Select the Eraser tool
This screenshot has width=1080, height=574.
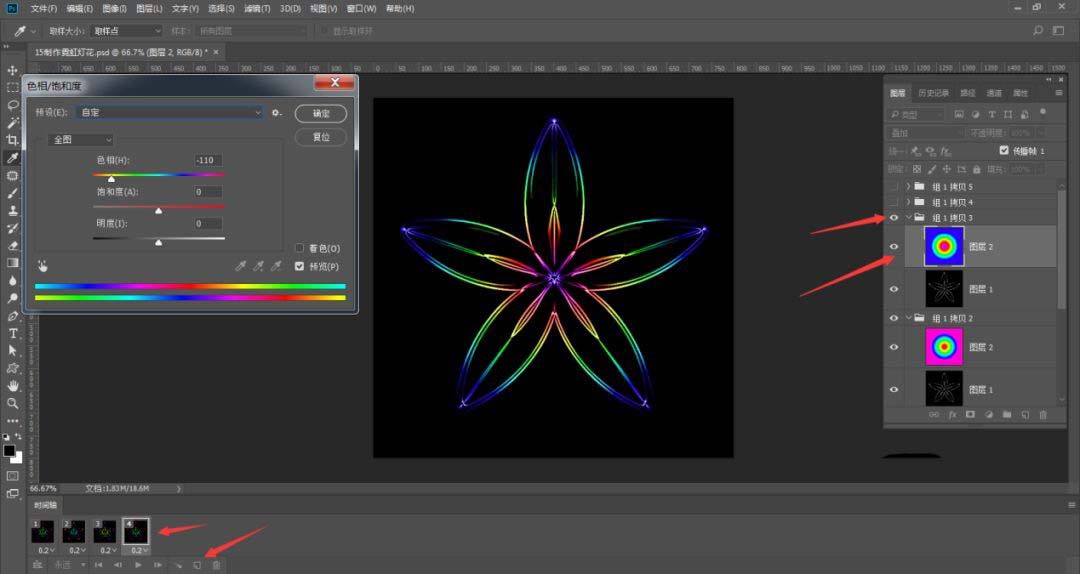pyautogui.click(x=12, y=245)
